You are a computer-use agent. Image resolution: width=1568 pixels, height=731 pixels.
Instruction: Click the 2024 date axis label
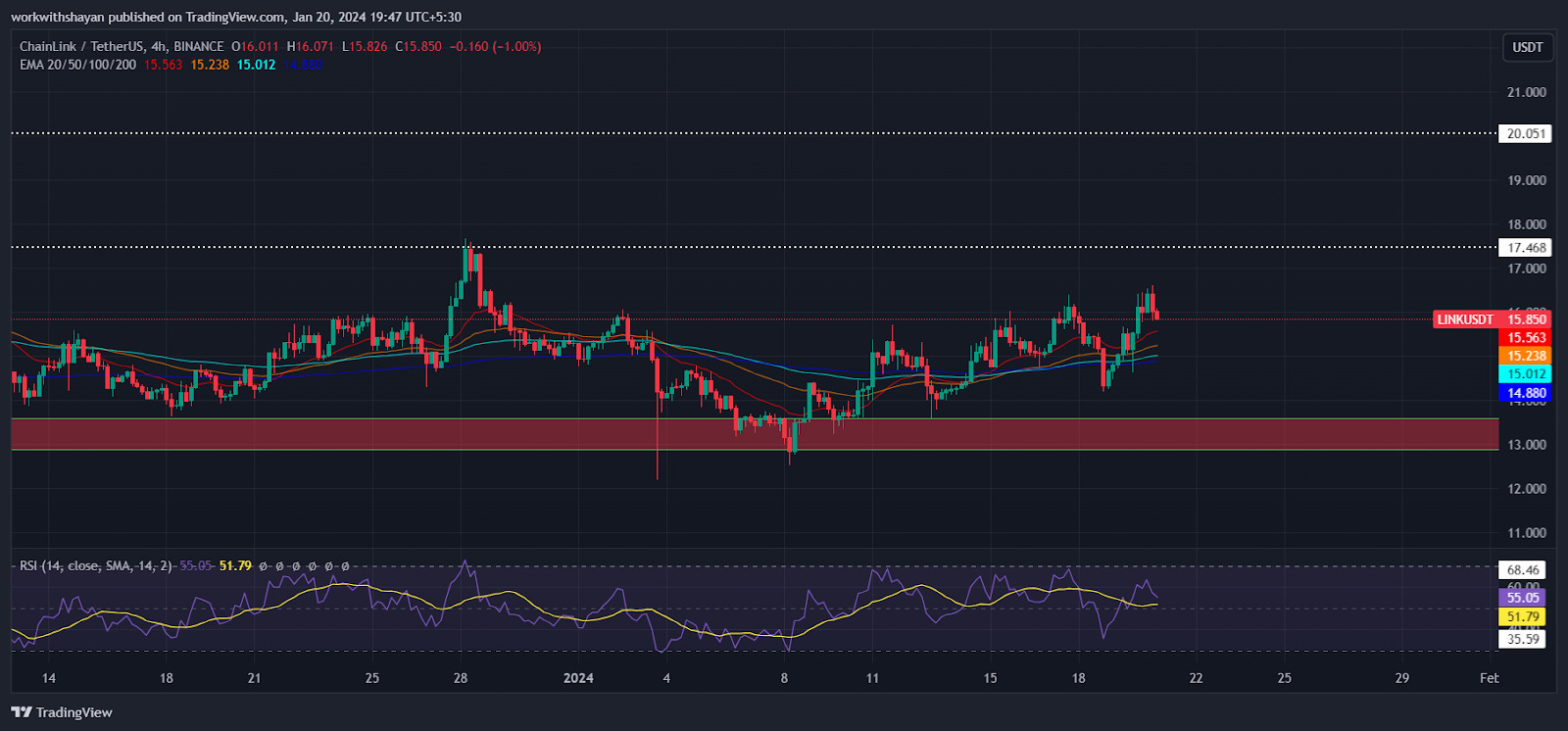point(578,678)
